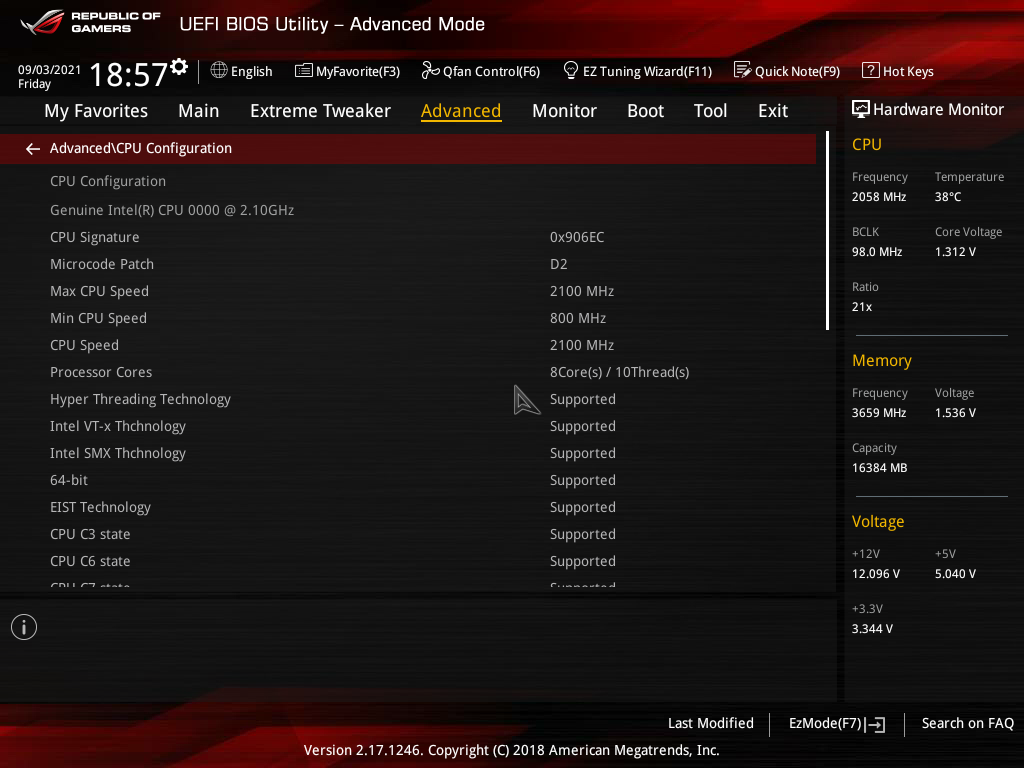Click the 98.0 MHz BCLK value

point(876,251)
